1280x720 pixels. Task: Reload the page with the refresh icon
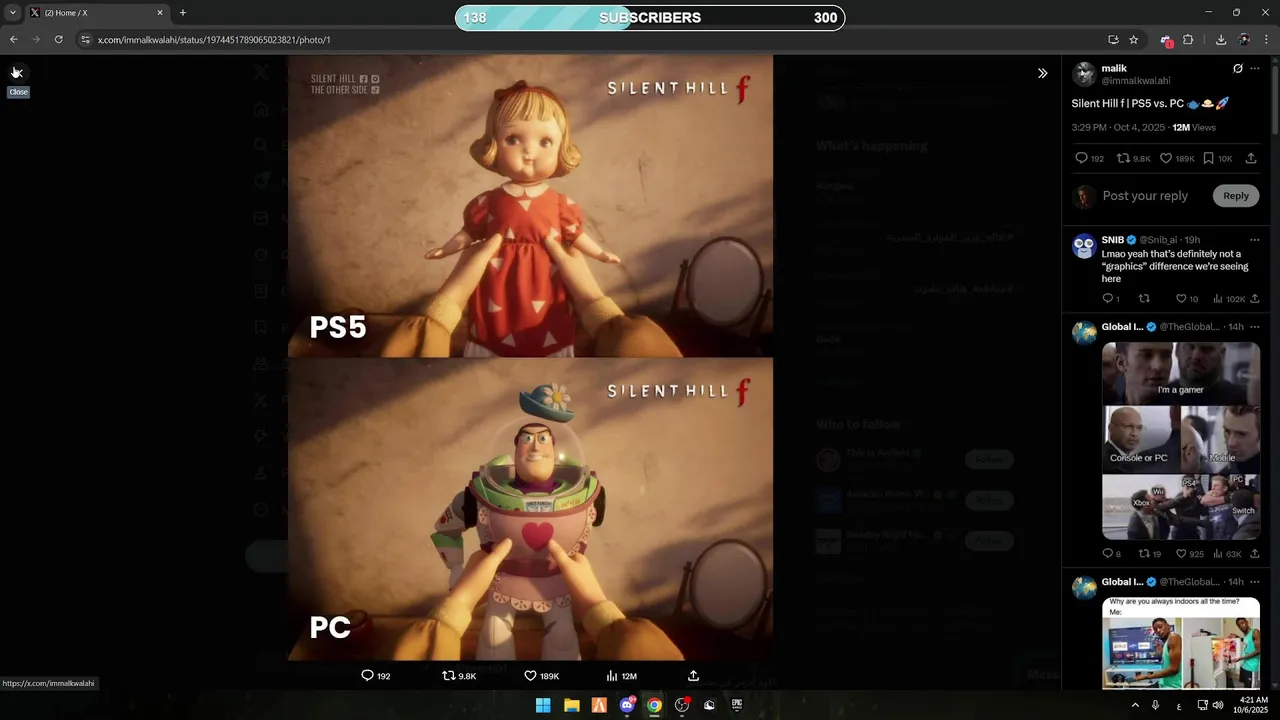tap(58, 40)
